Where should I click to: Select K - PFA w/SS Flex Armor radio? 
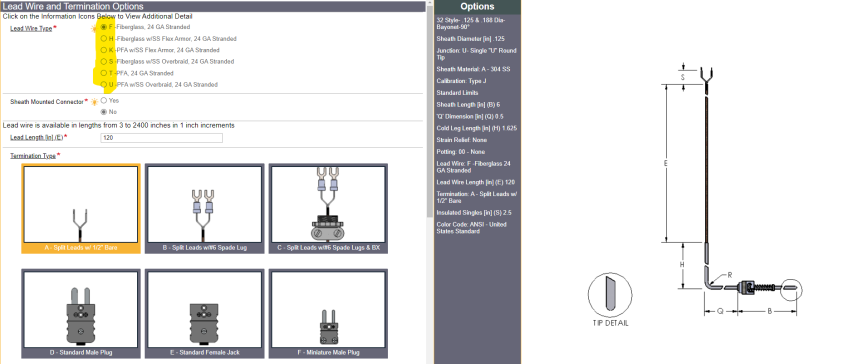point(104,50)
